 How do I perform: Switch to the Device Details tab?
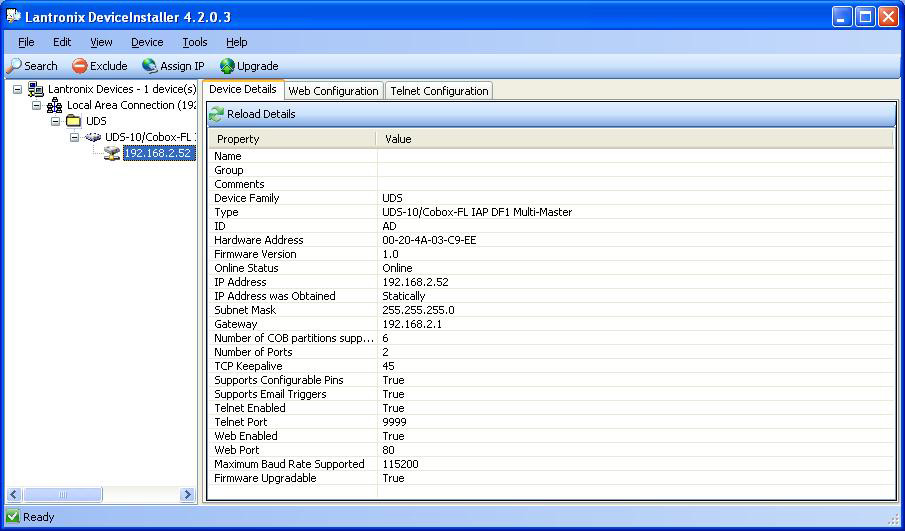(x=243, y=89)
